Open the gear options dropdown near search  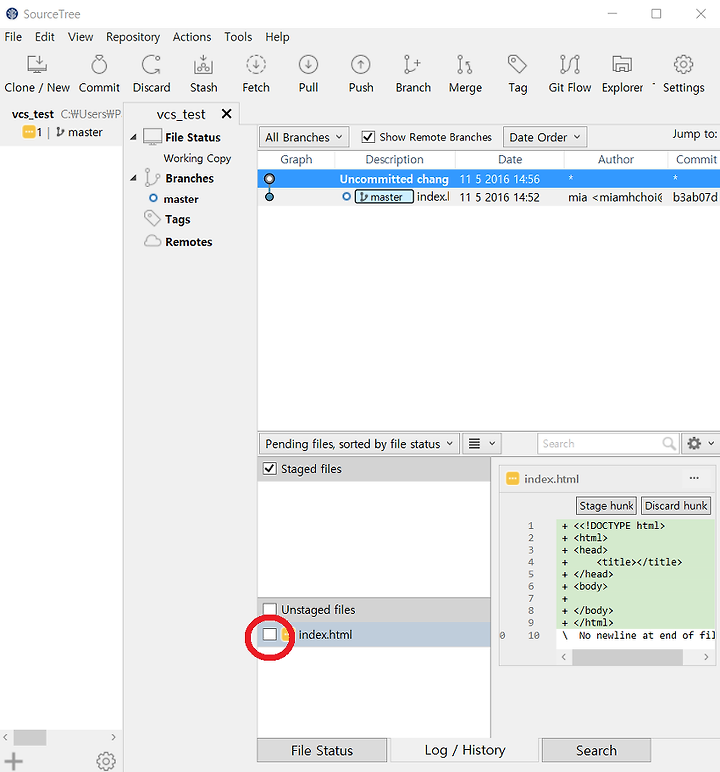pyautogui.click(x=699, y=444)
